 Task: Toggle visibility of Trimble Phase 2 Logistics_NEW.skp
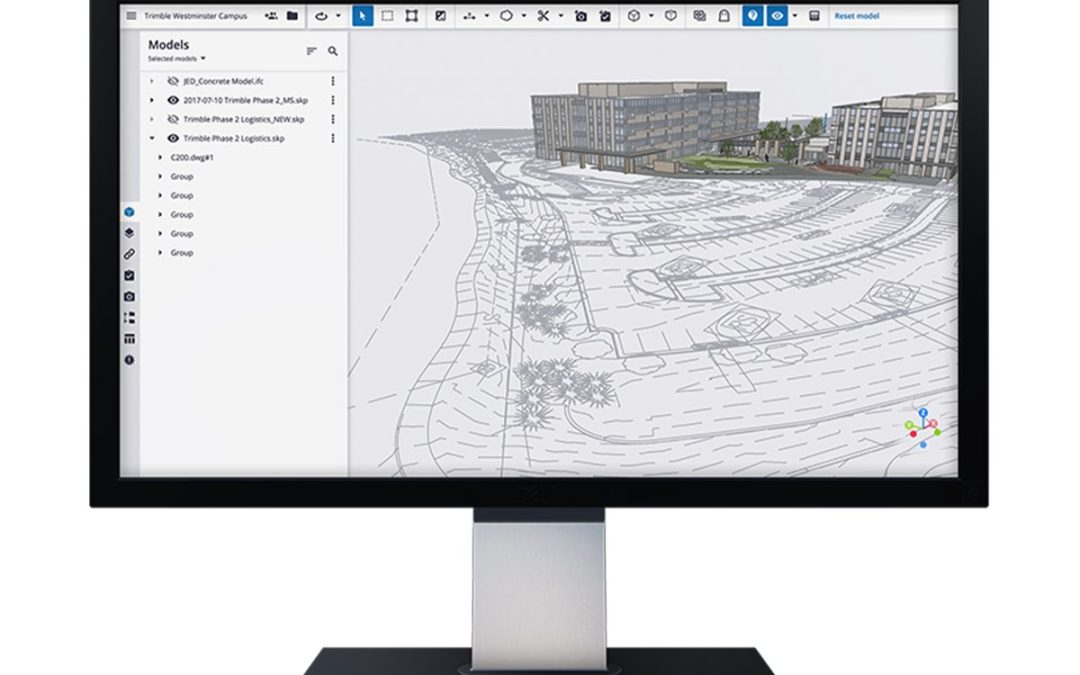173,120
